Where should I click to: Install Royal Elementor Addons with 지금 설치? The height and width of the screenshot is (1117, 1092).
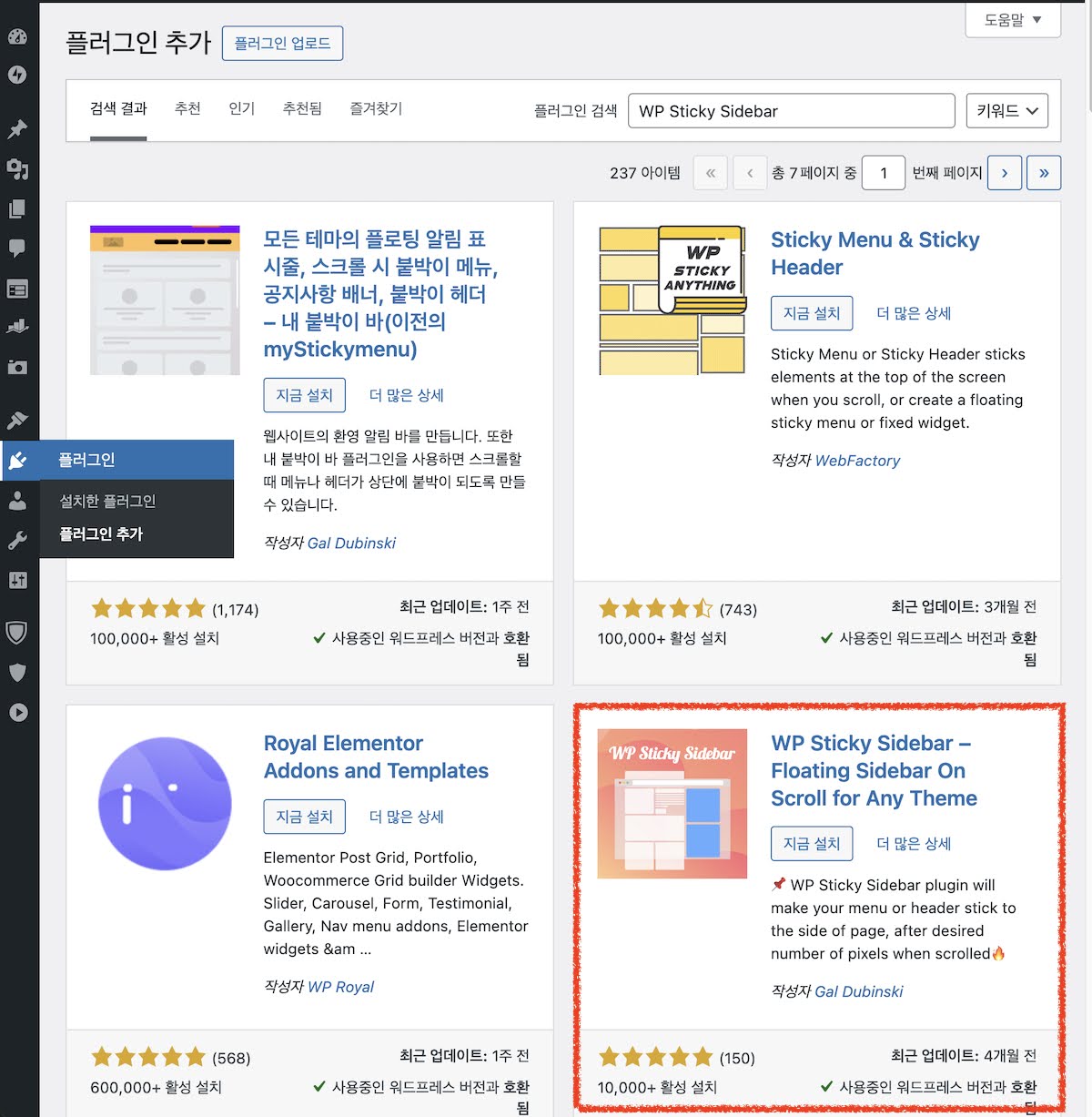305,817
